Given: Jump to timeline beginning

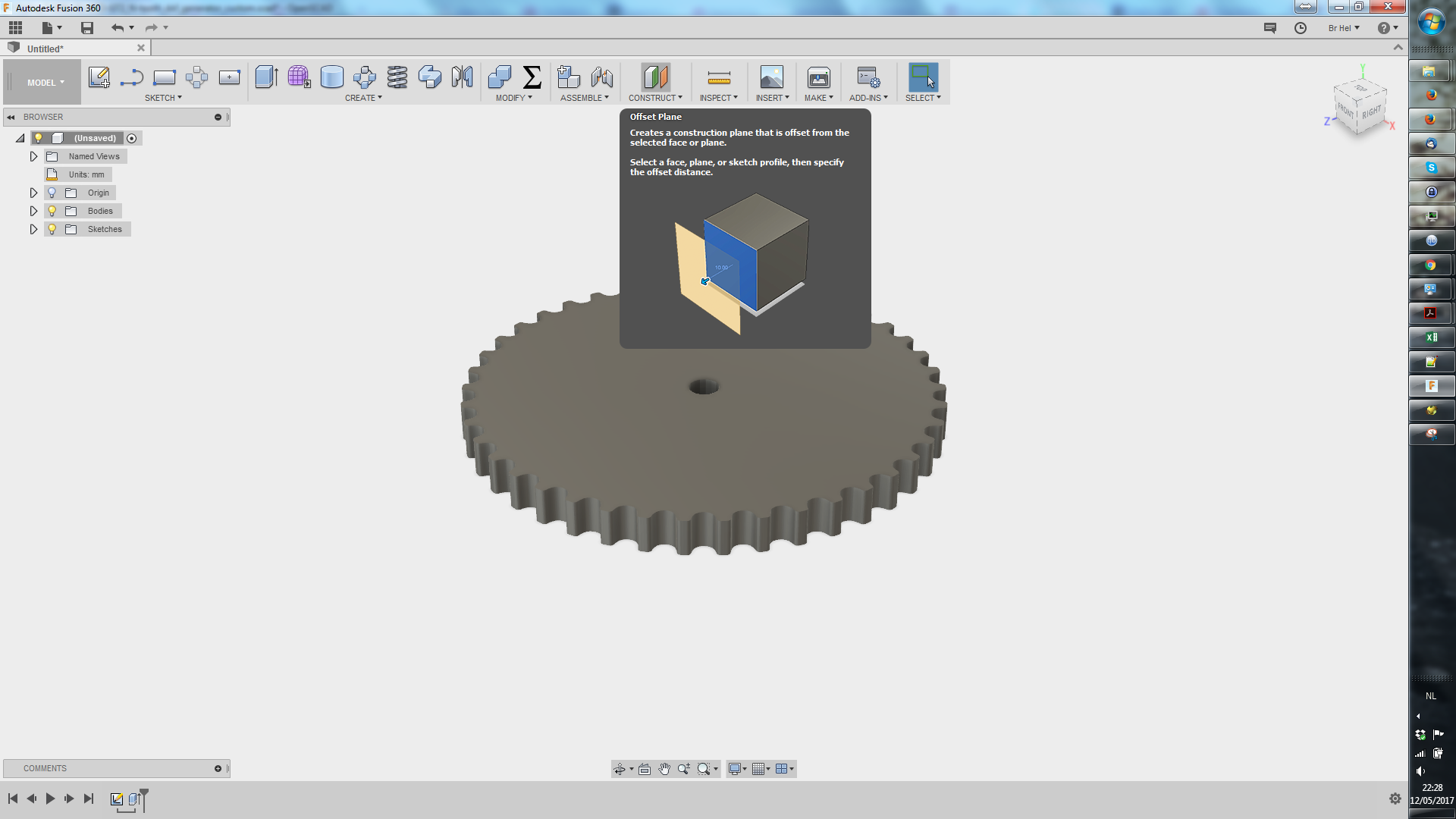Looking at the screenshot, I should click(x=13, y=799).
